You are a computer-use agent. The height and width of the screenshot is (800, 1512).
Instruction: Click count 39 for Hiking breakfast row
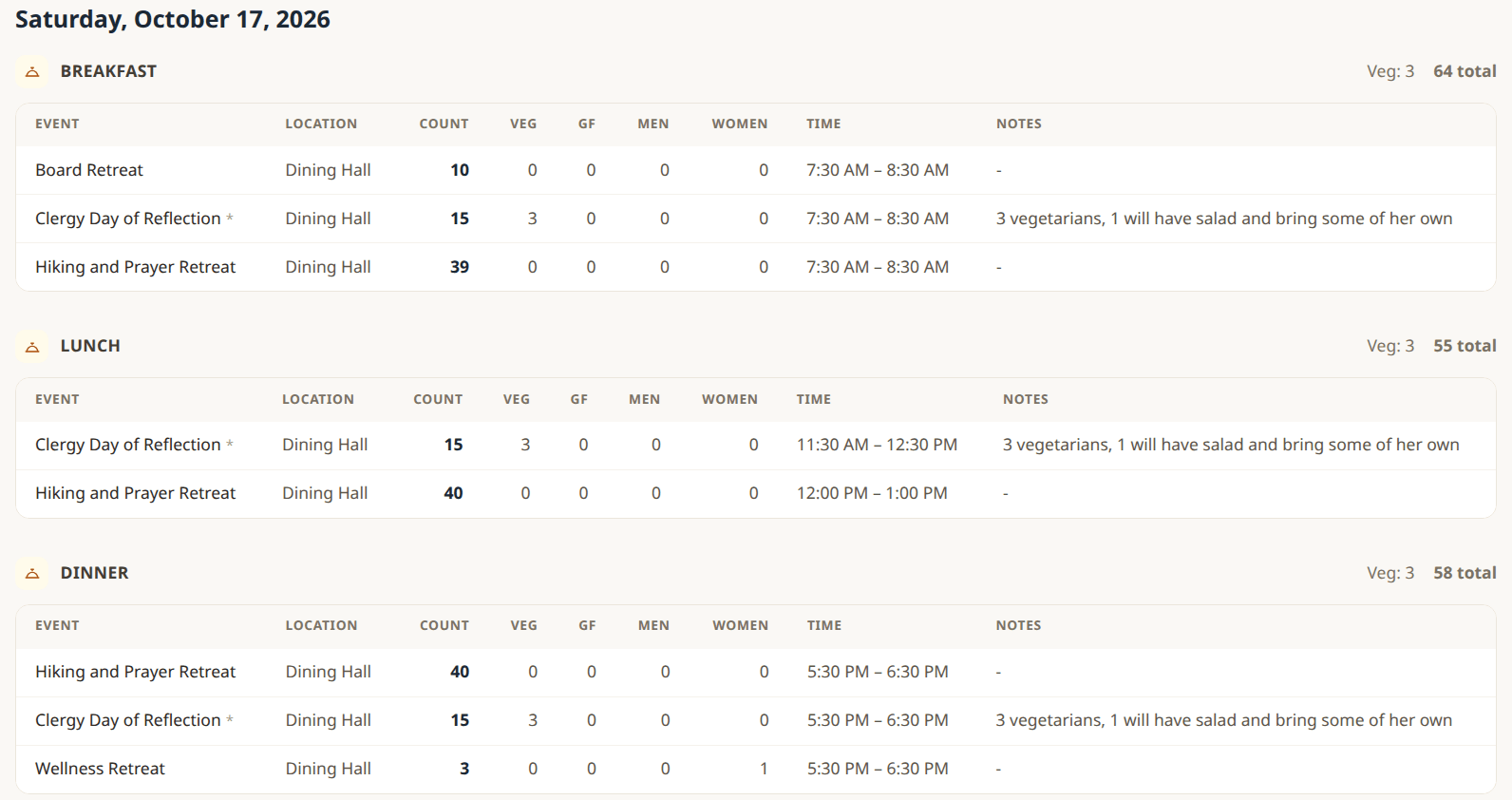460,267
